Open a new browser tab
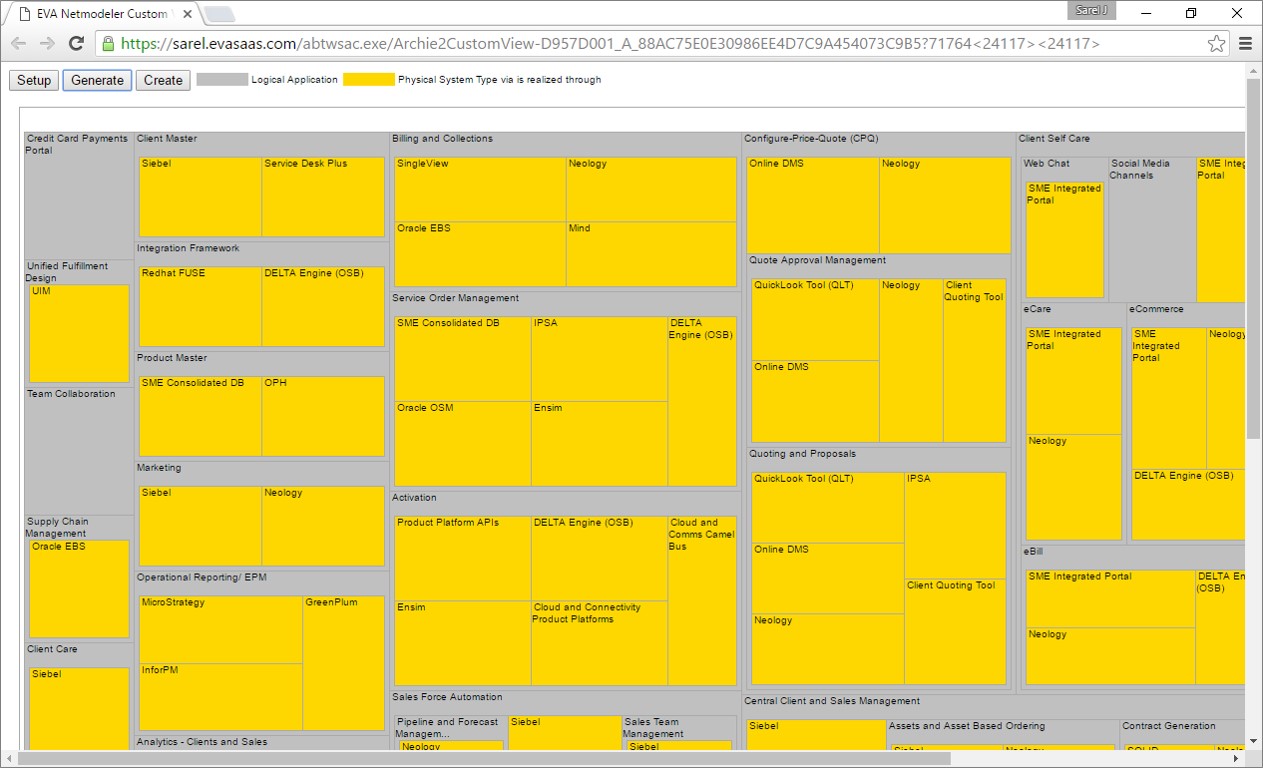Image resolution: width=1263 pixels, height=768 pixels. 219,14
